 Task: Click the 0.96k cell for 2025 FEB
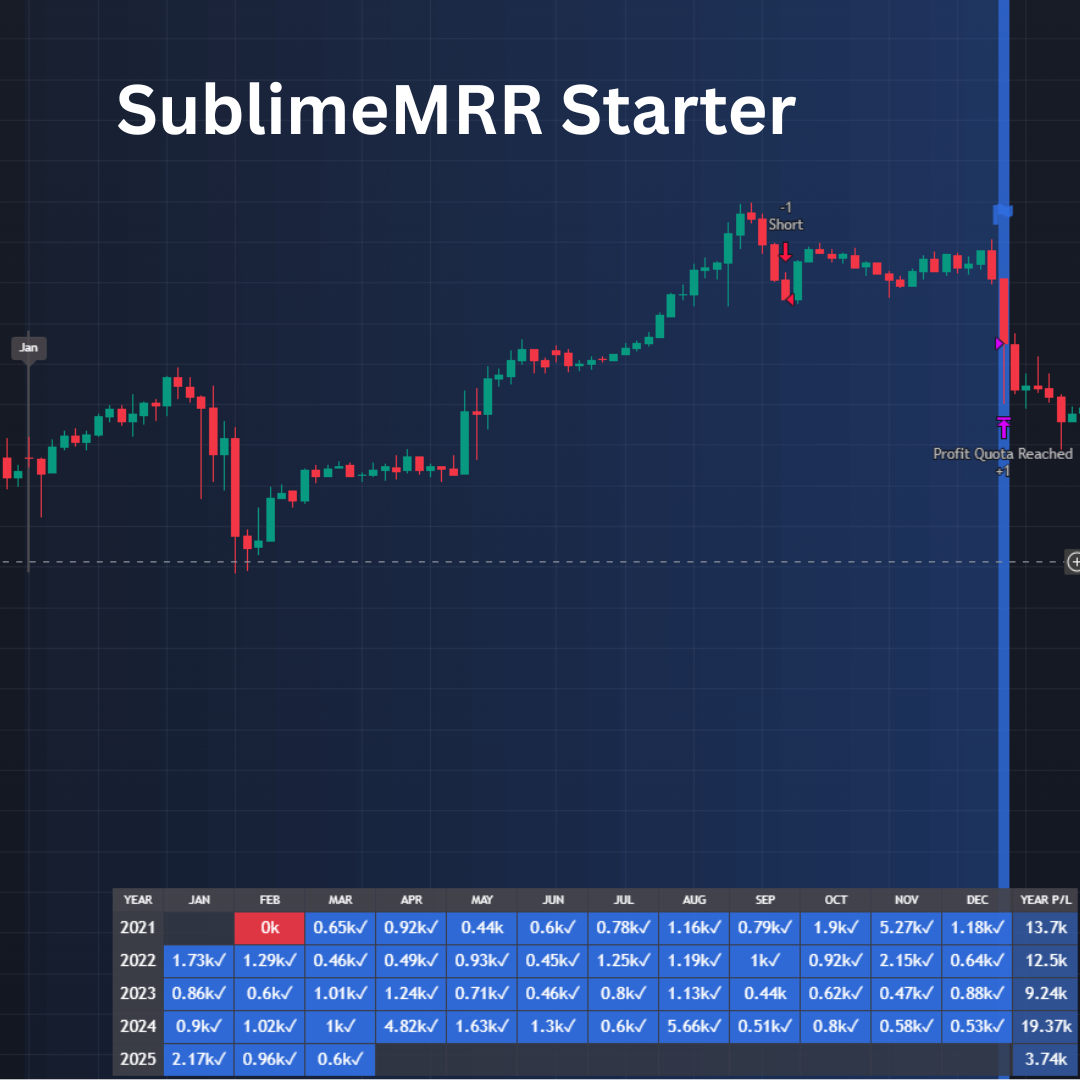coord(269,1059)
